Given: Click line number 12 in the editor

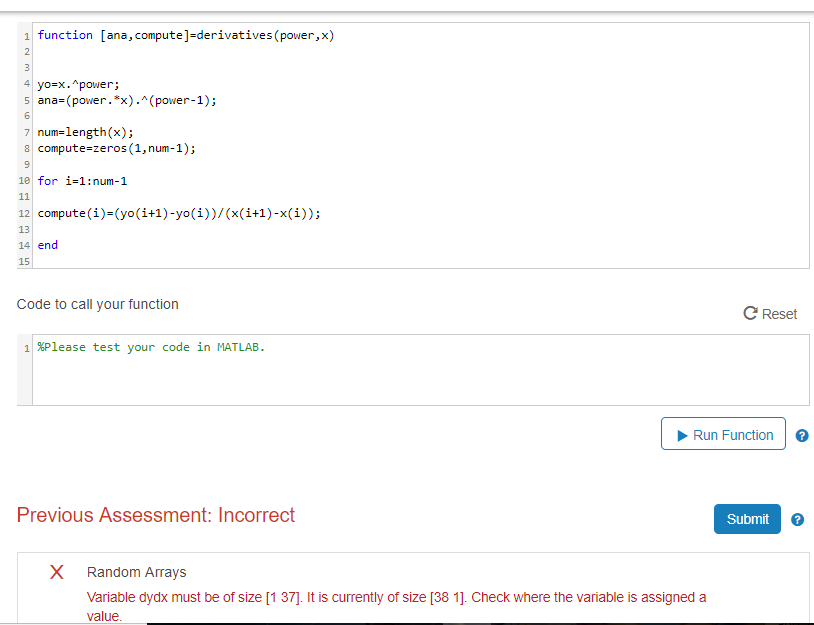Looking at the screenshot, I should pos(23,213).
